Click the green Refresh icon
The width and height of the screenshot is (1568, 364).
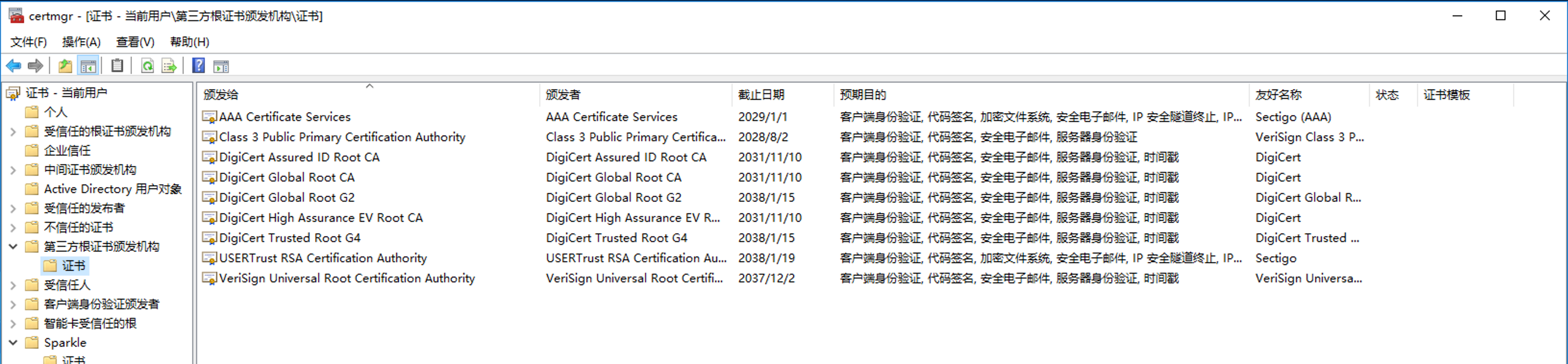pos(147,66)
